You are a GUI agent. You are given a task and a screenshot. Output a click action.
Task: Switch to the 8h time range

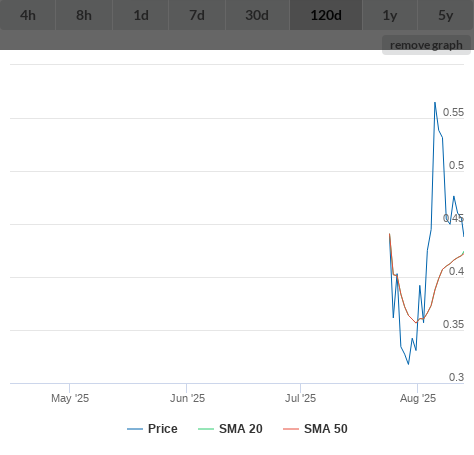[x=84, y=15]
